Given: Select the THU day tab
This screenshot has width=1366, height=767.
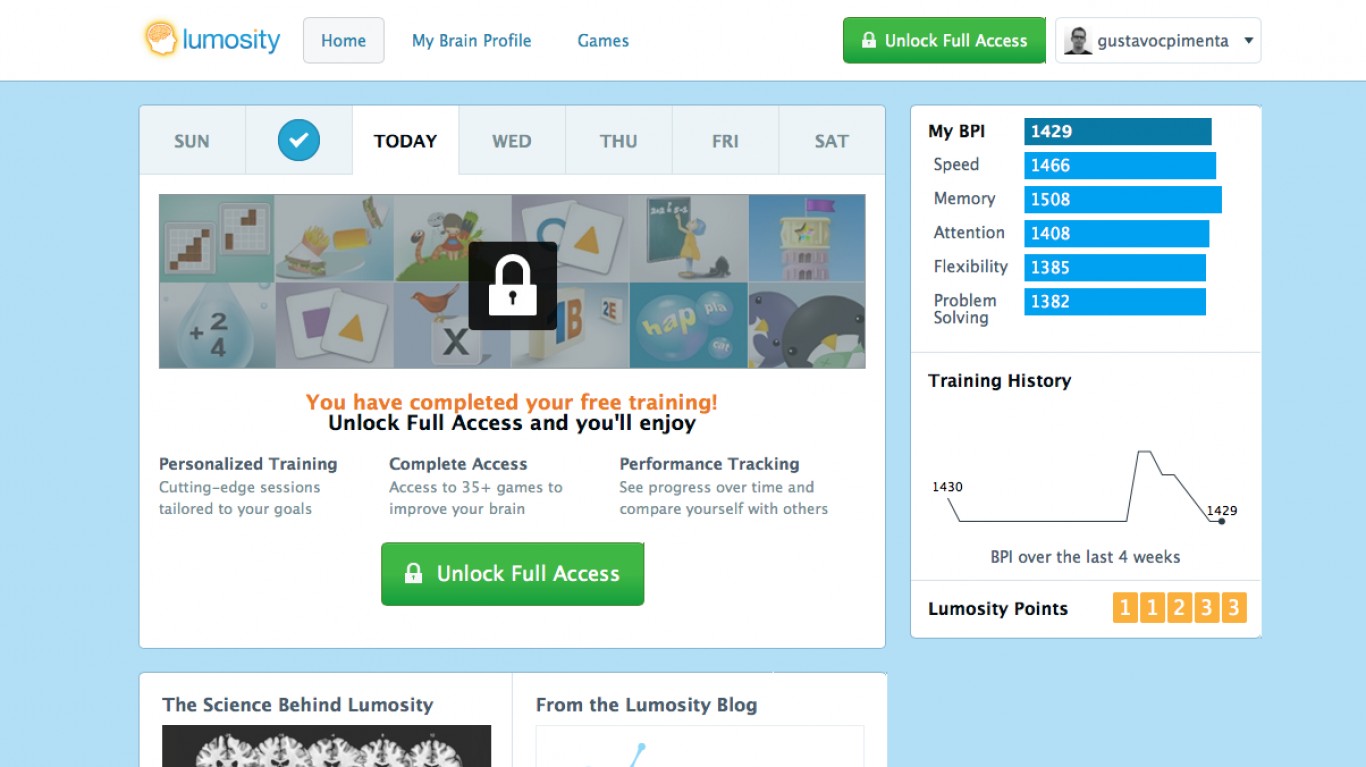Looking at the screenshot, I should pyautogui.click(x=619, y=141).
